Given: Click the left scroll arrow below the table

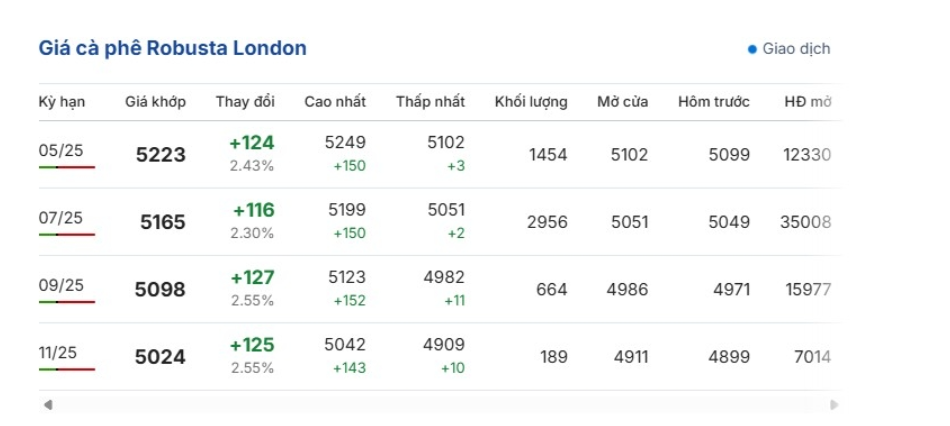Looking at the screenshot, I should tap(47, 405).
